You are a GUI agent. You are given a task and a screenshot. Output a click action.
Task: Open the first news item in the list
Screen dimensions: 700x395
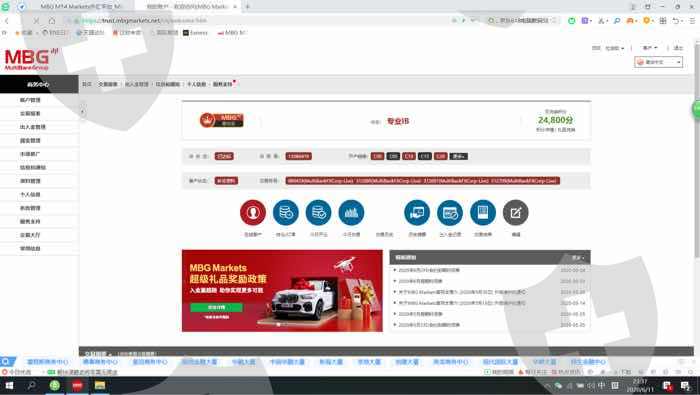429,270
